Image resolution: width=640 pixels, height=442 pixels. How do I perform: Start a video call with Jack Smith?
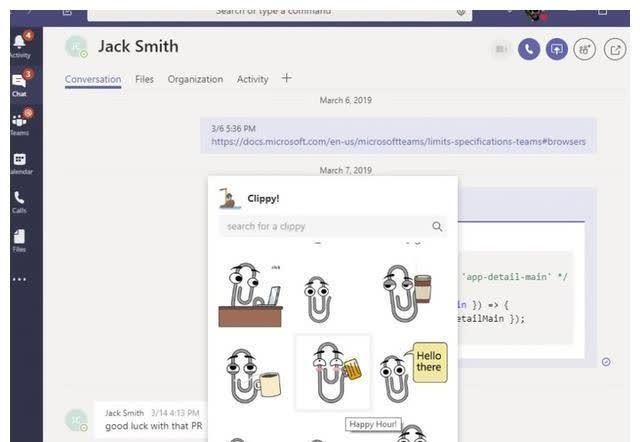click(501, 49)
